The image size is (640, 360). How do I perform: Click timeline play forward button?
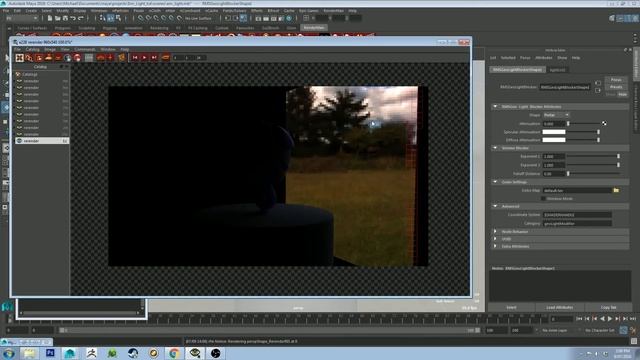coord(610,319)
